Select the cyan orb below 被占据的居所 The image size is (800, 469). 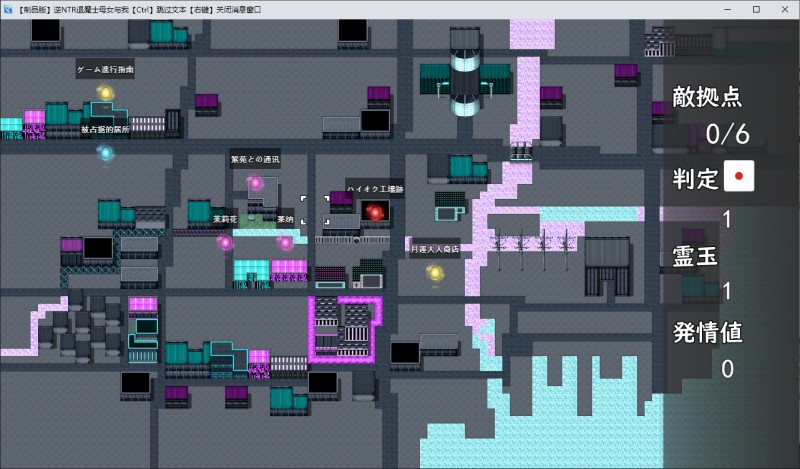105,153
